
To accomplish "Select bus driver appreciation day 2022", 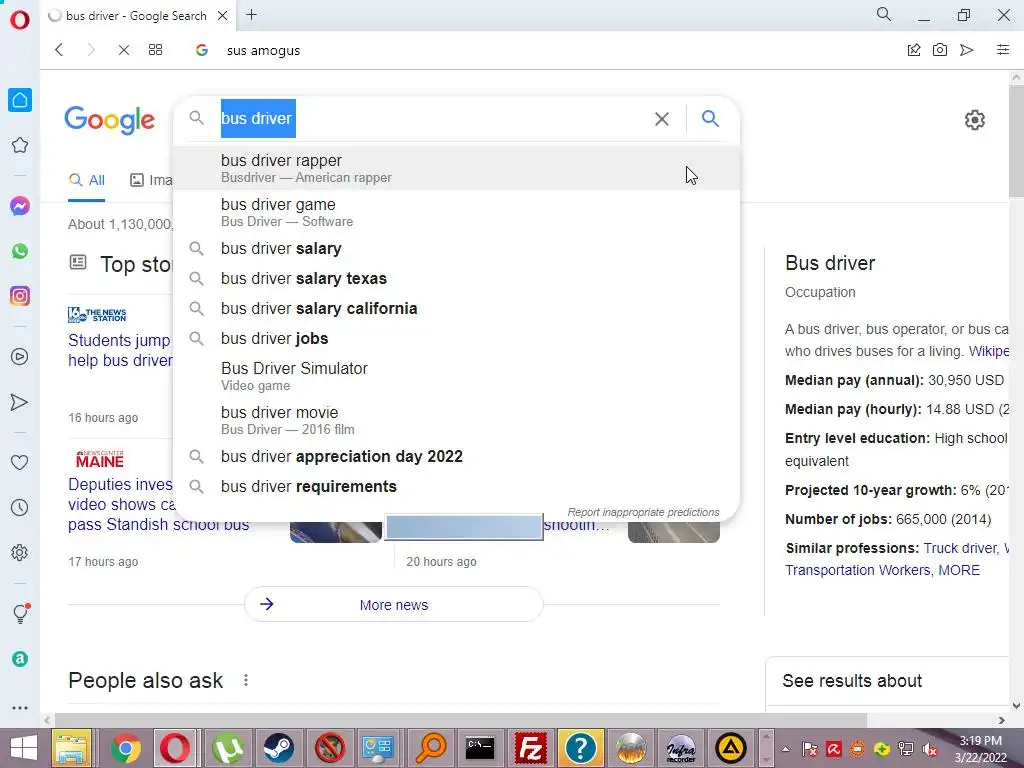I will click(456, 456).
